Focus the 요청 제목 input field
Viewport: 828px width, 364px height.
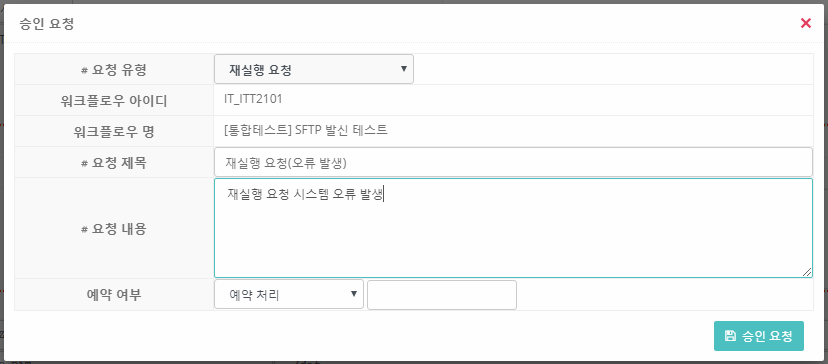click(x=513, y=162)
